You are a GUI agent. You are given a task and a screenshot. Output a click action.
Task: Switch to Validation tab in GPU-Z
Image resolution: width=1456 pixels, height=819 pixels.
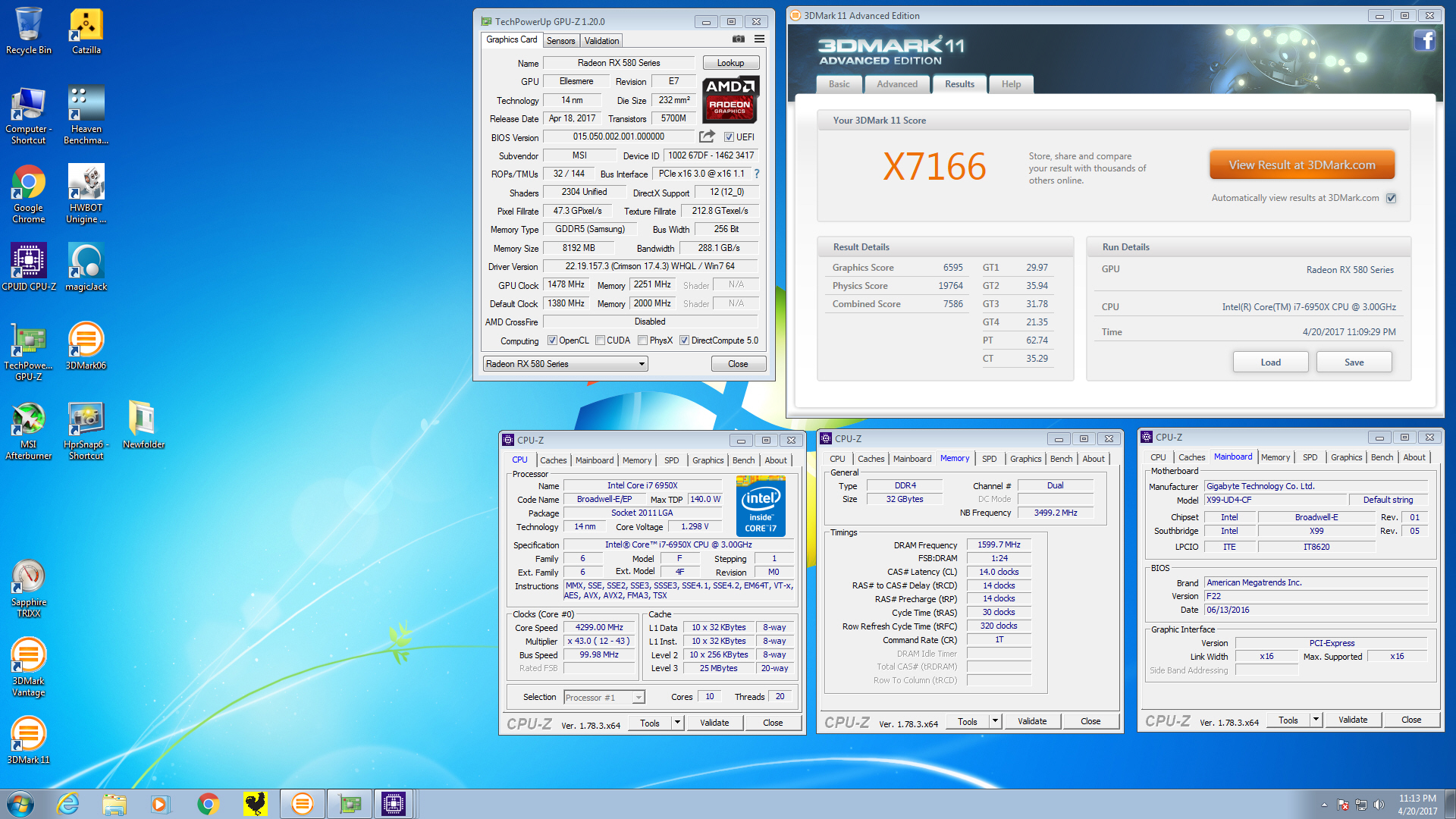coord(601,41)
